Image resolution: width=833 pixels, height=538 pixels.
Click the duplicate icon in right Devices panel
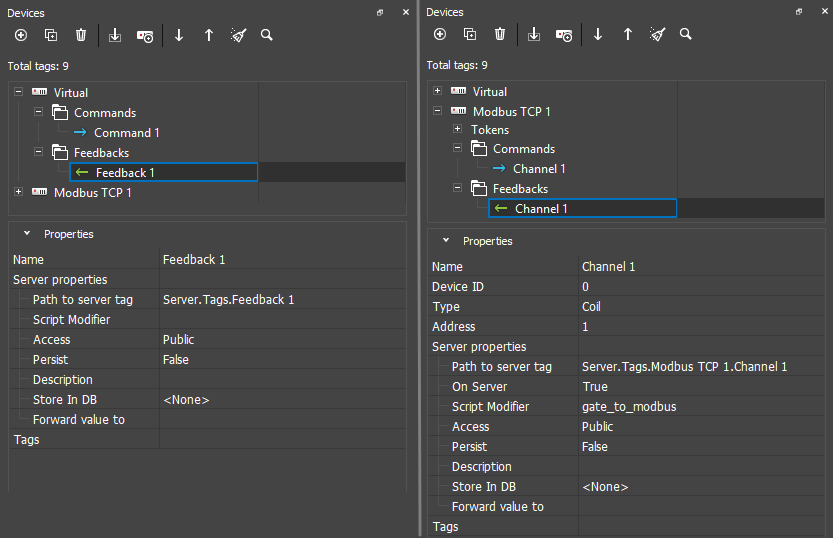tap(470, 34)
